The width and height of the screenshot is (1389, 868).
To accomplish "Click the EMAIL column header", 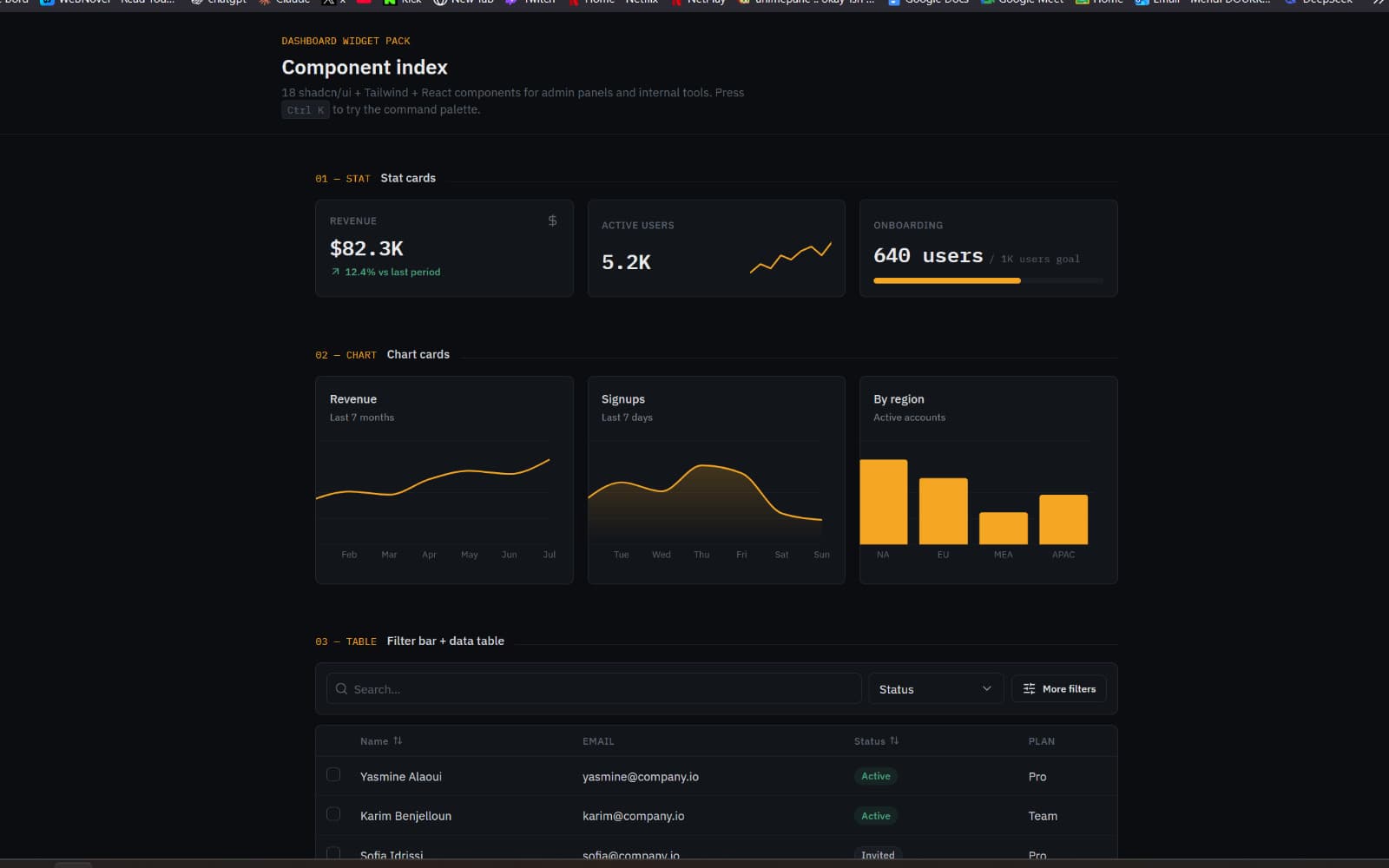I will pos(598,741).
